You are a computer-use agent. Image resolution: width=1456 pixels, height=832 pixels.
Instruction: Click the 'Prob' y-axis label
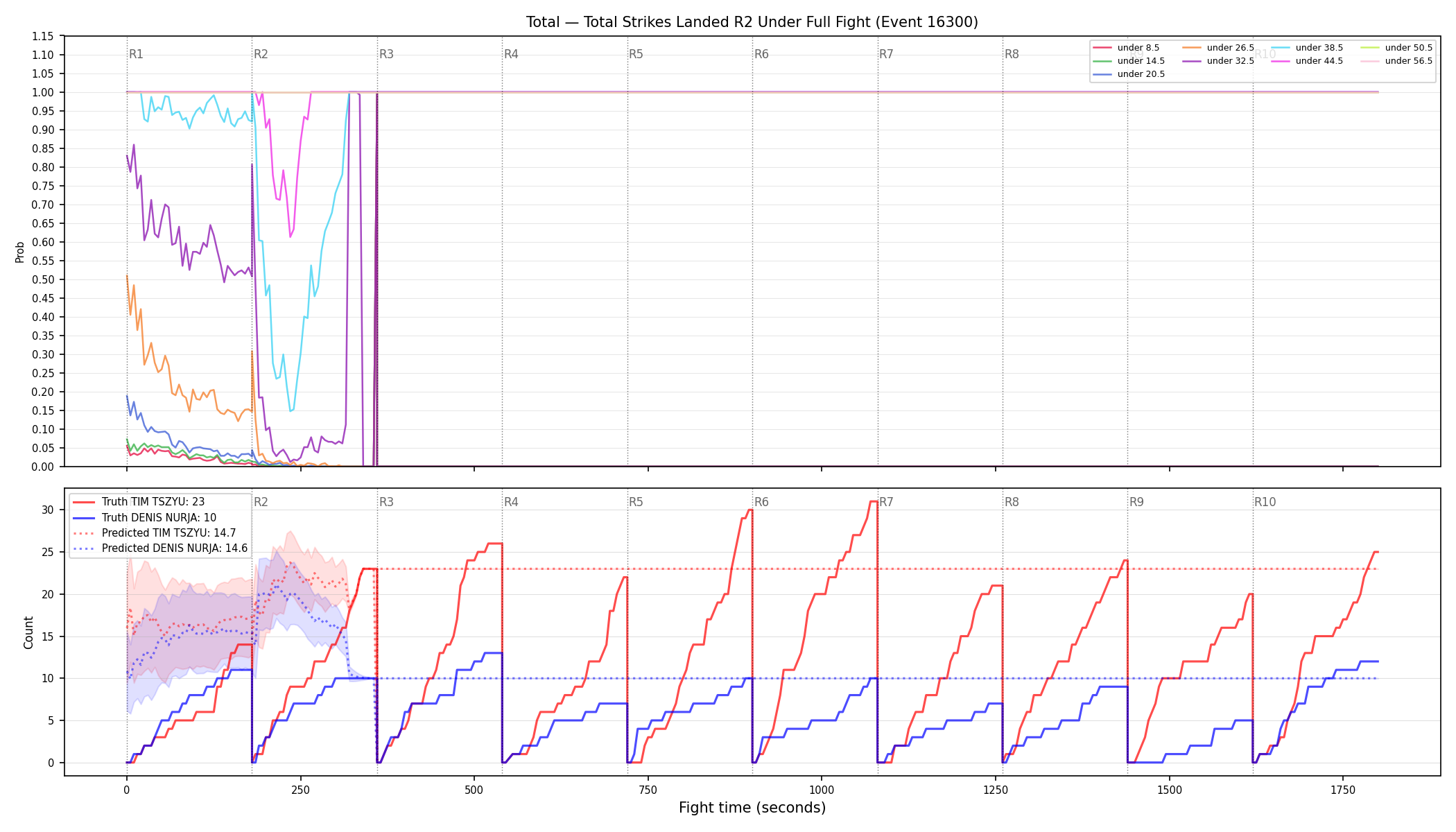pyautogui.click(x=20, y=252)
